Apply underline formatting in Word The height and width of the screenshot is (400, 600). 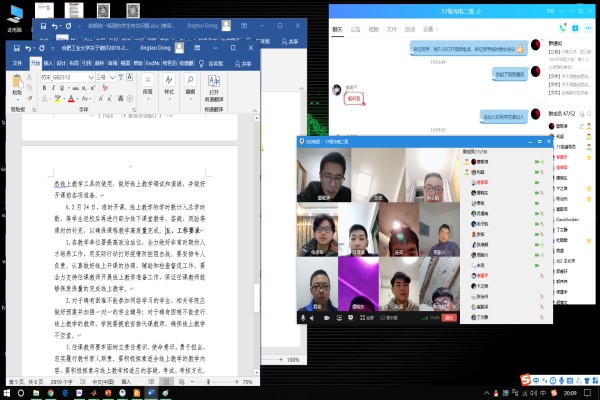pyautogui.click(x=62, y=88)
